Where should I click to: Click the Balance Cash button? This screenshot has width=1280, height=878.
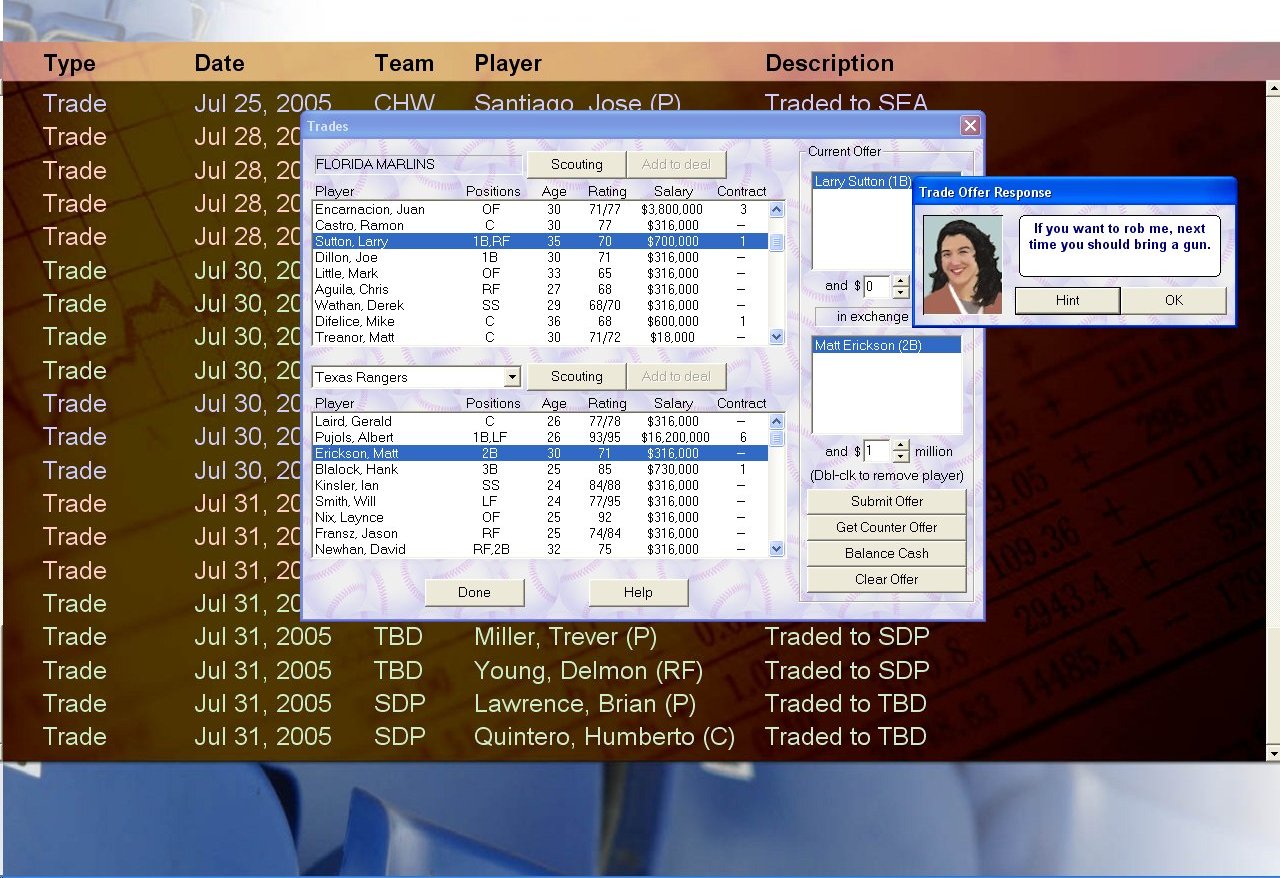[x=886, y=553]
